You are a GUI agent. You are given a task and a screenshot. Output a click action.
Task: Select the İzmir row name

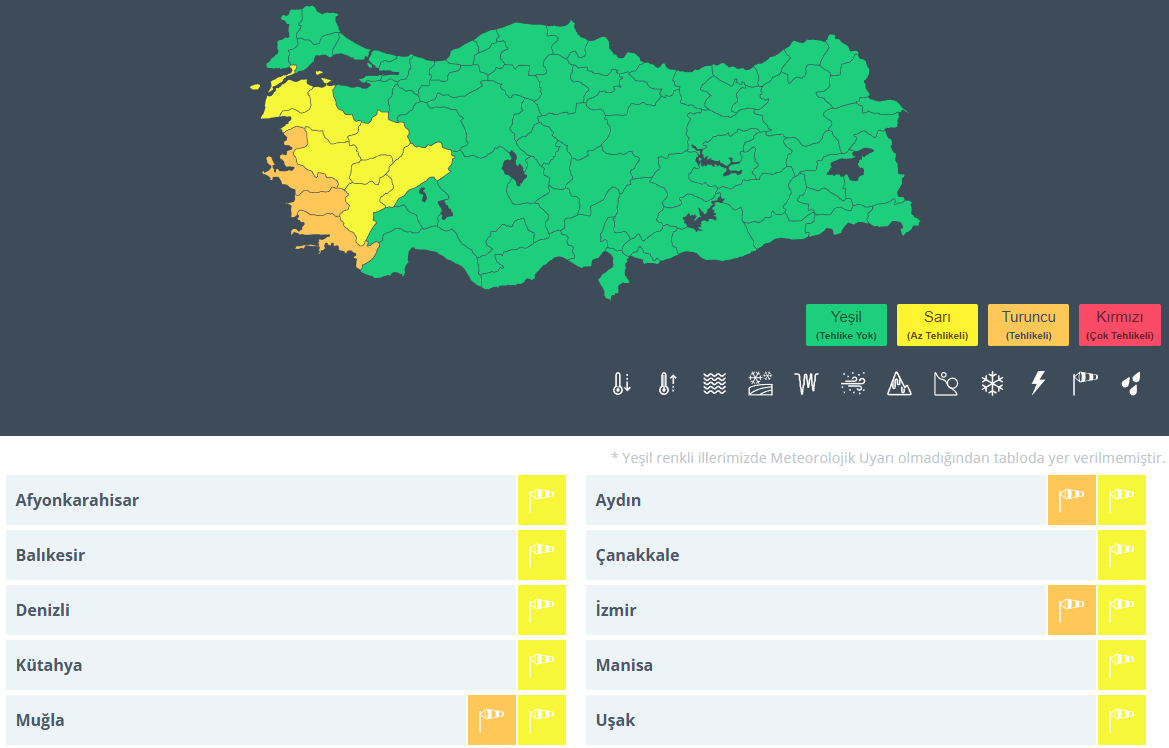[616, 610]
